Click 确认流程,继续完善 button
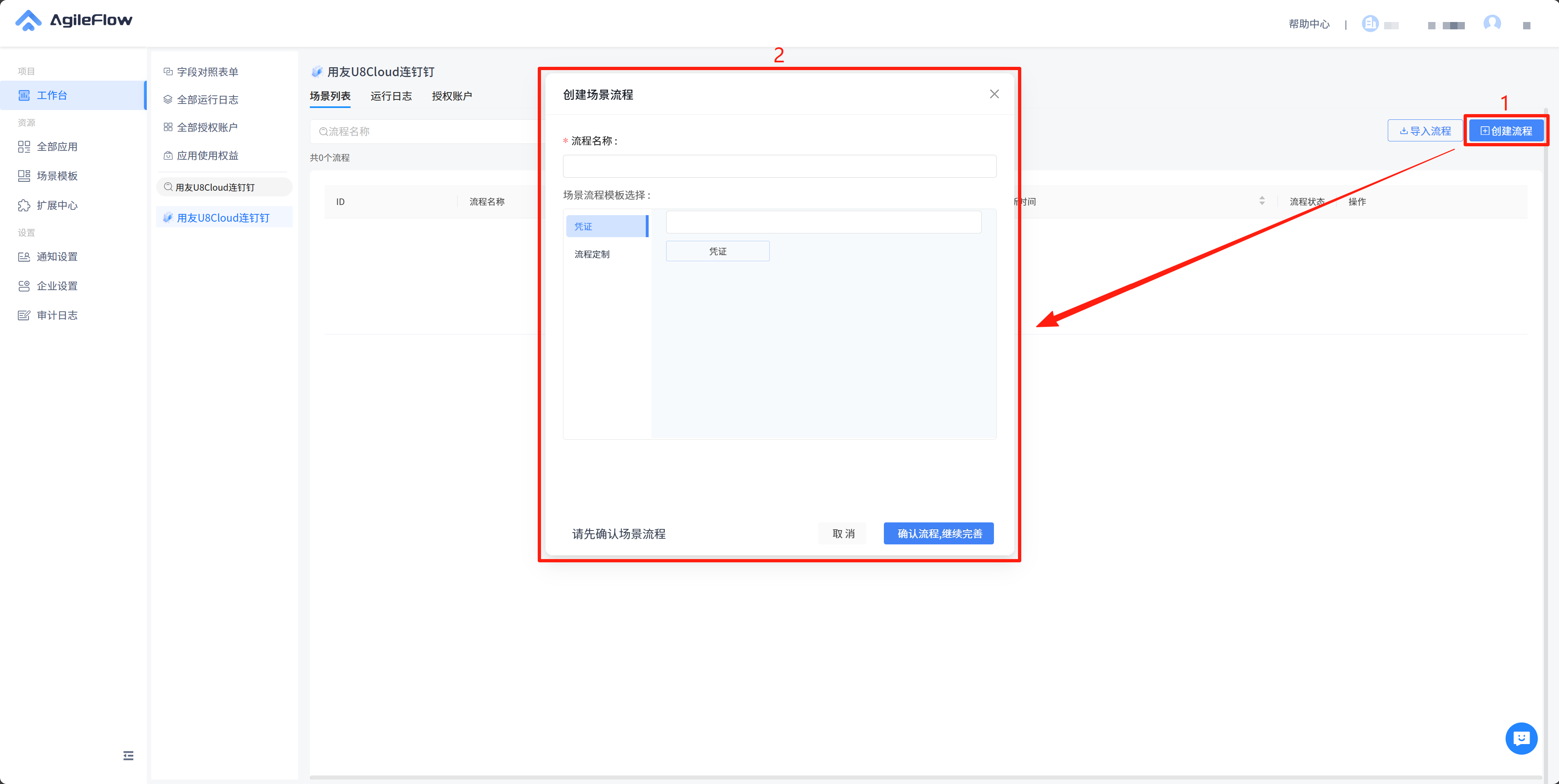 point(938,533)
